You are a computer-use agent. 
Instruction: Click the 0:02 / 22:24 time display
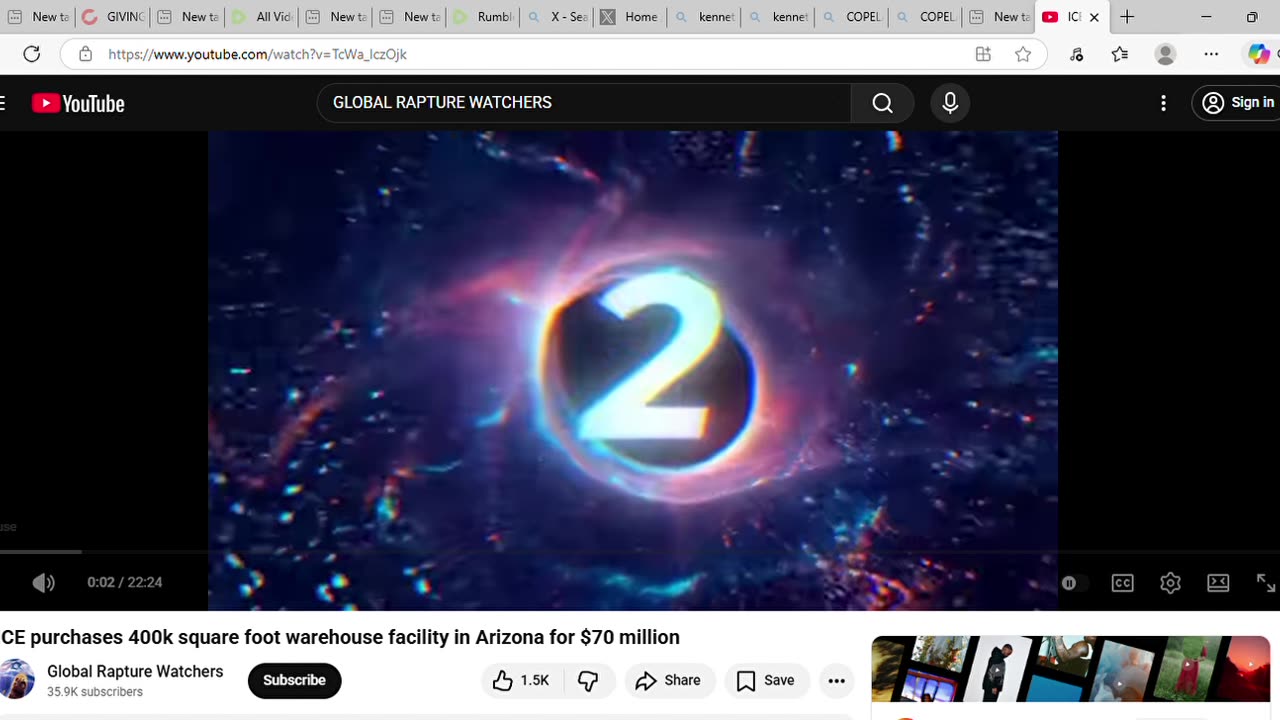[x=124, y=582]
